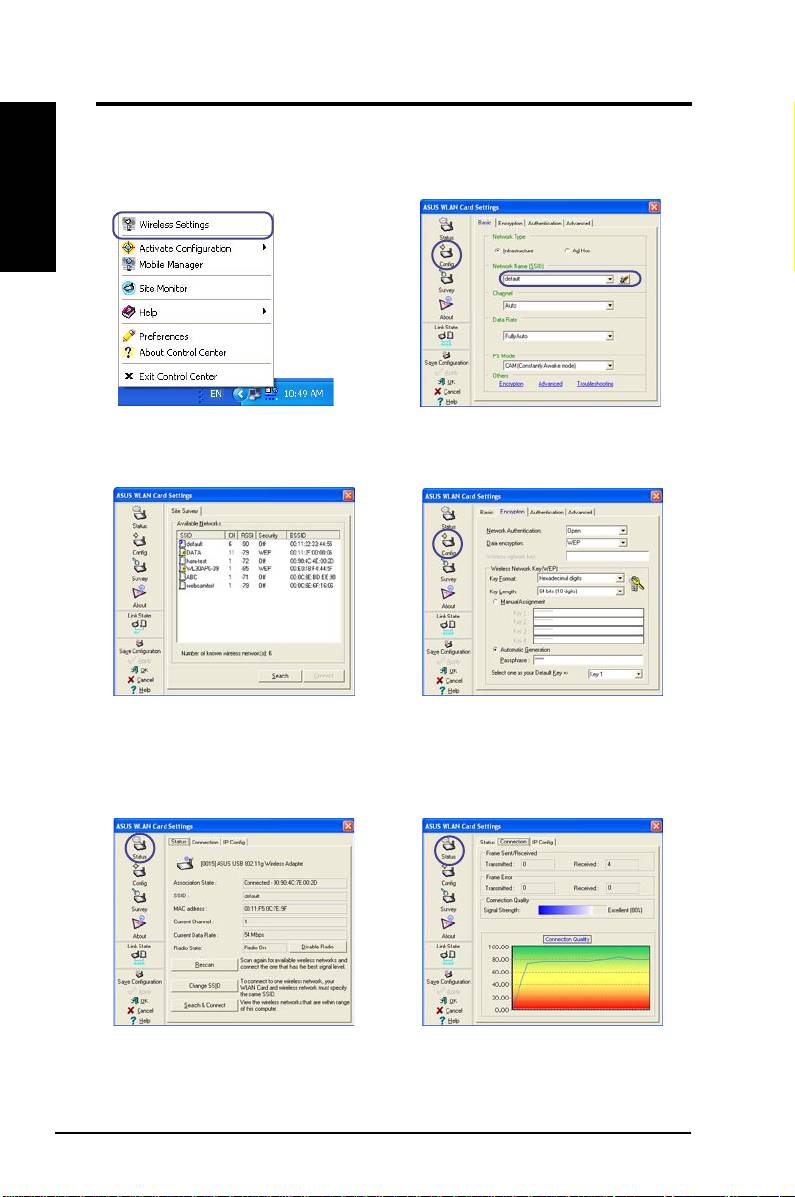This screenshot has width=795, height=1197.
Task: Click the Mobile Manager icon in menu
Action: tap(128, 265)
